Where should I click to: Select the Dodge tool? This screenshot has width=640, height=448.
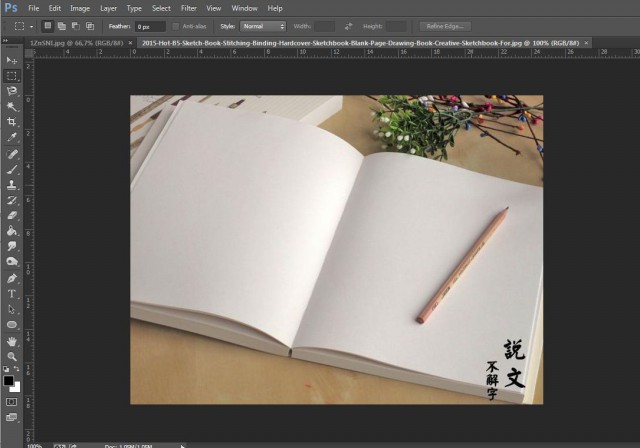[x=11, y=261]
